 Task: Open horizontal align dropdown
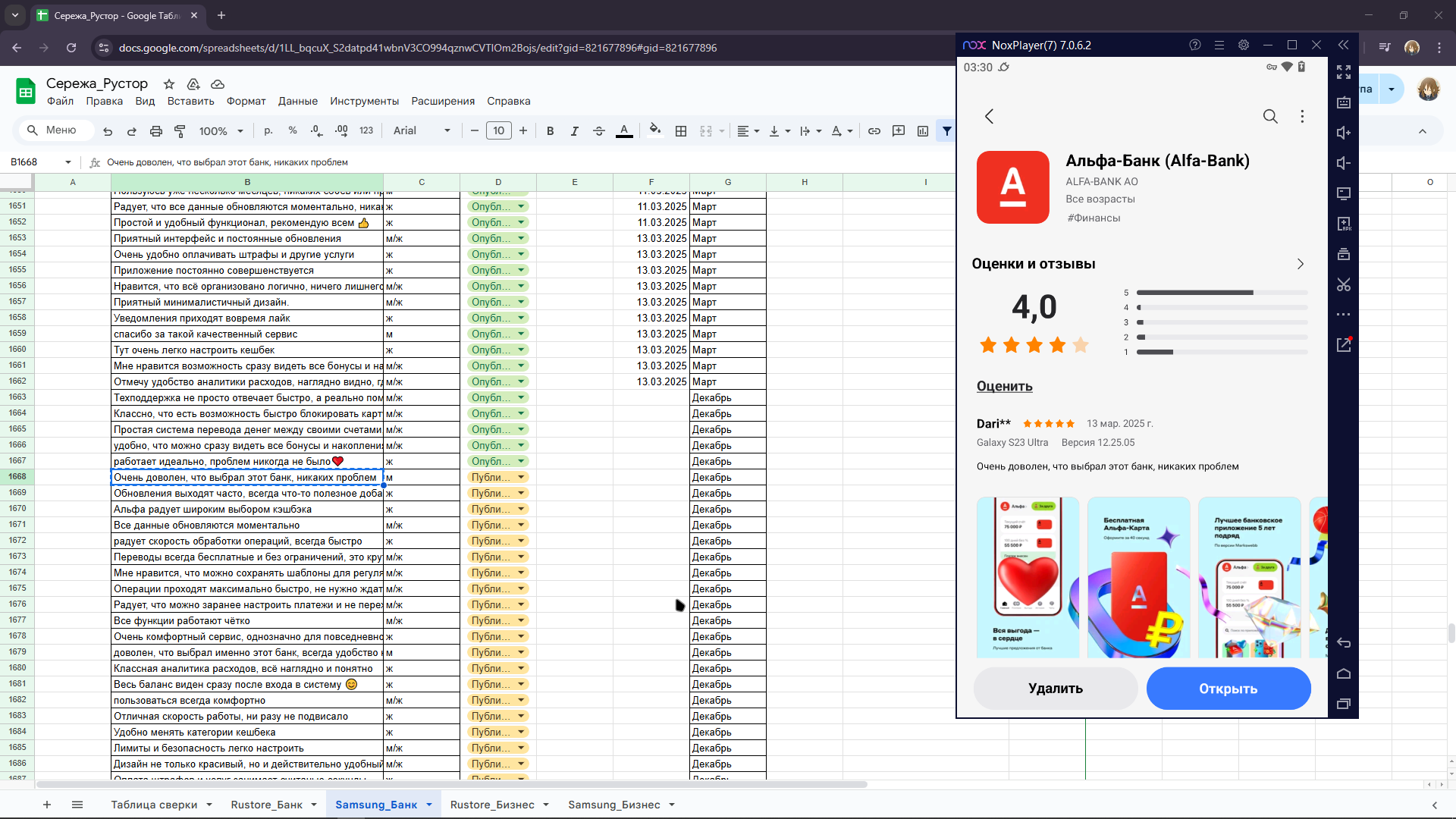click(748, 130)
